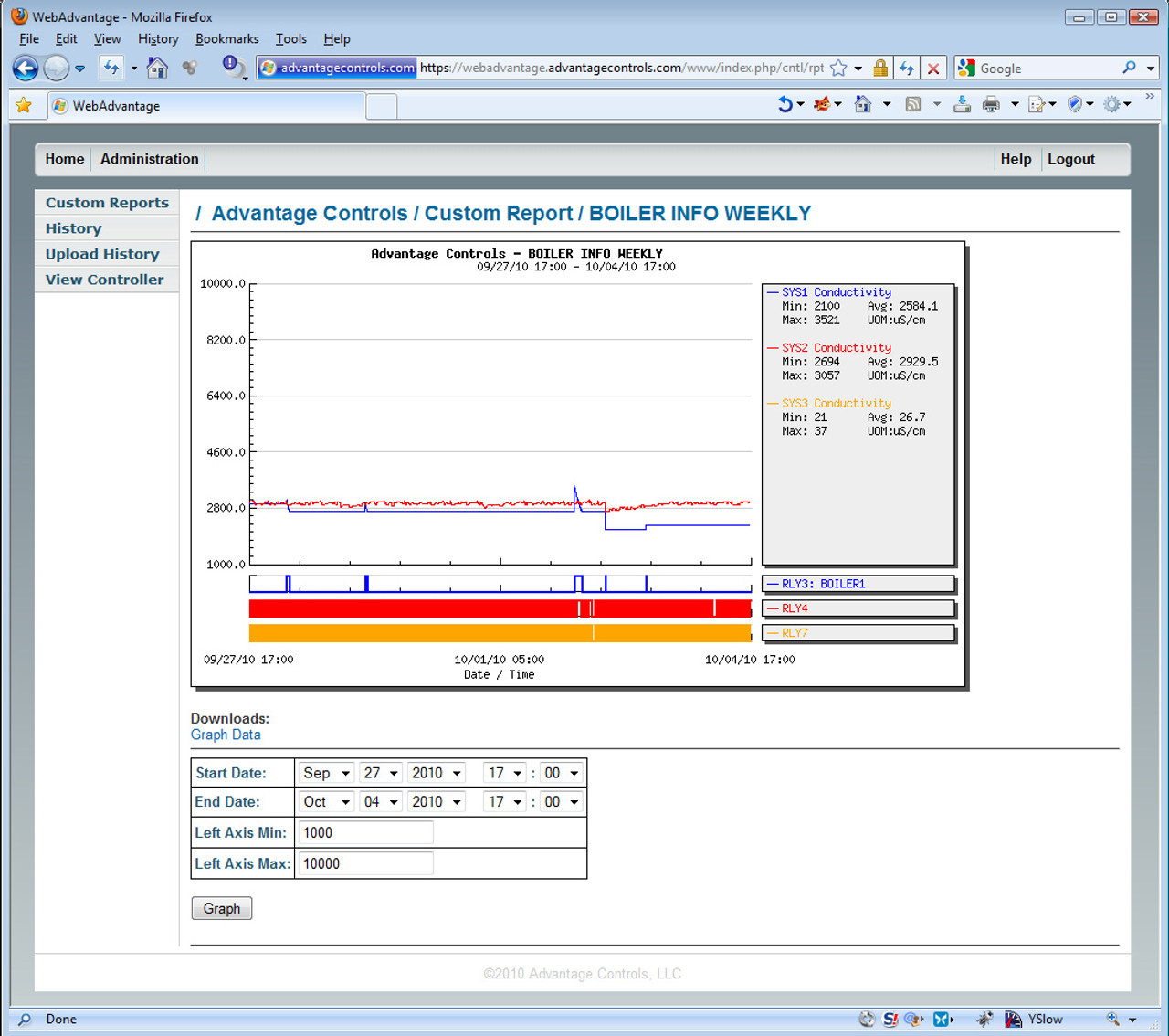Open Administration in site navigation
Image resolution: width=1169 pixels, height=1036 pixels.
click(x=150, y=159)
